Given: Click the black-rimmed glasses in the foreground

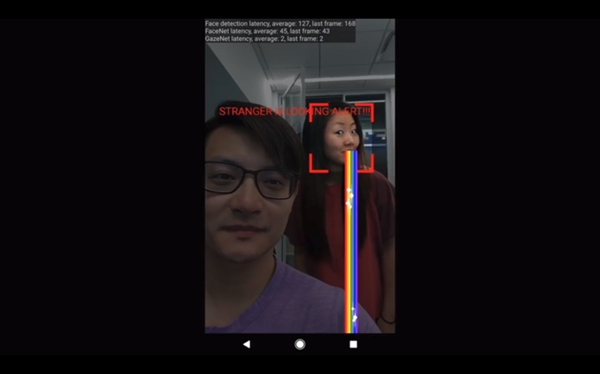Looking at the screenshot, I should (251, 179).
